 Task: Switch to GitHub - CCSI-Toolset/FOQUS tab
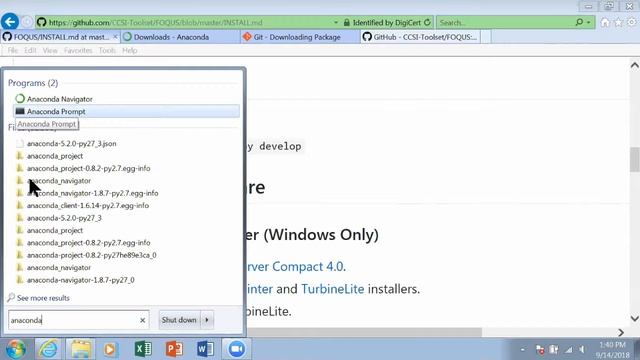click(420, 37)
